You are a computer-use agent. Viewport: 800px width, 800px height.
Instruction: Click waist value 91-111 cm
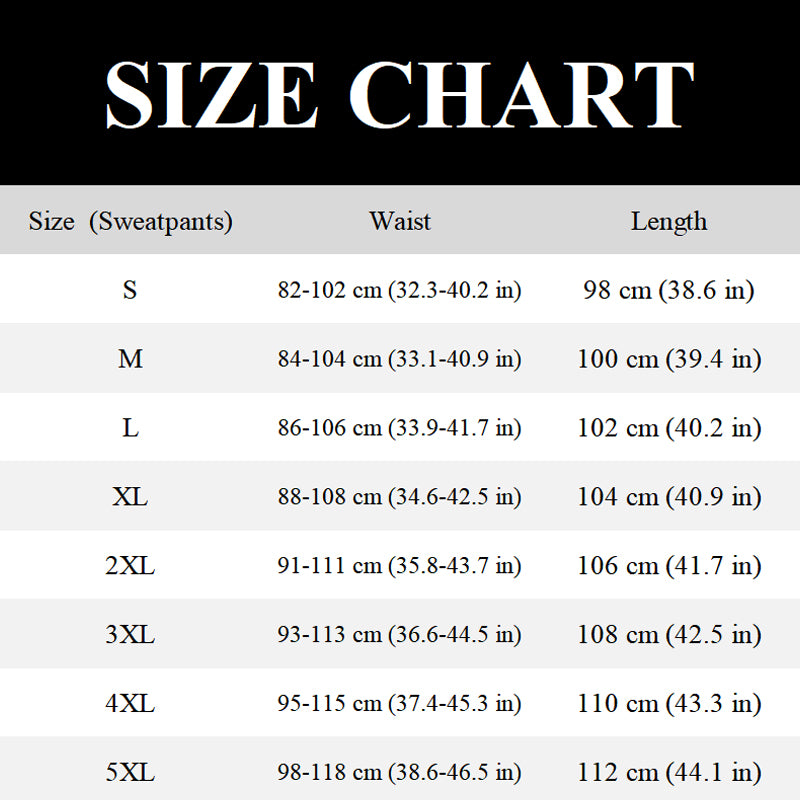[399, 567]
